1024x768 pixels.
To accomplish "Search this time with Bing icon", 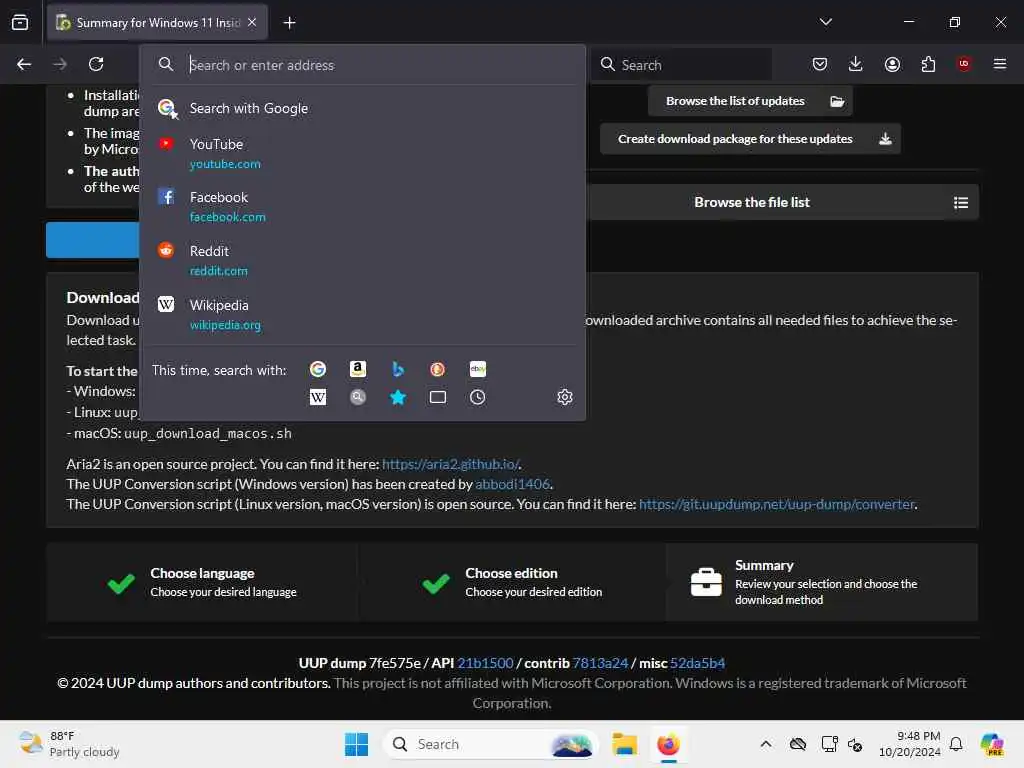I will (398, 370).
